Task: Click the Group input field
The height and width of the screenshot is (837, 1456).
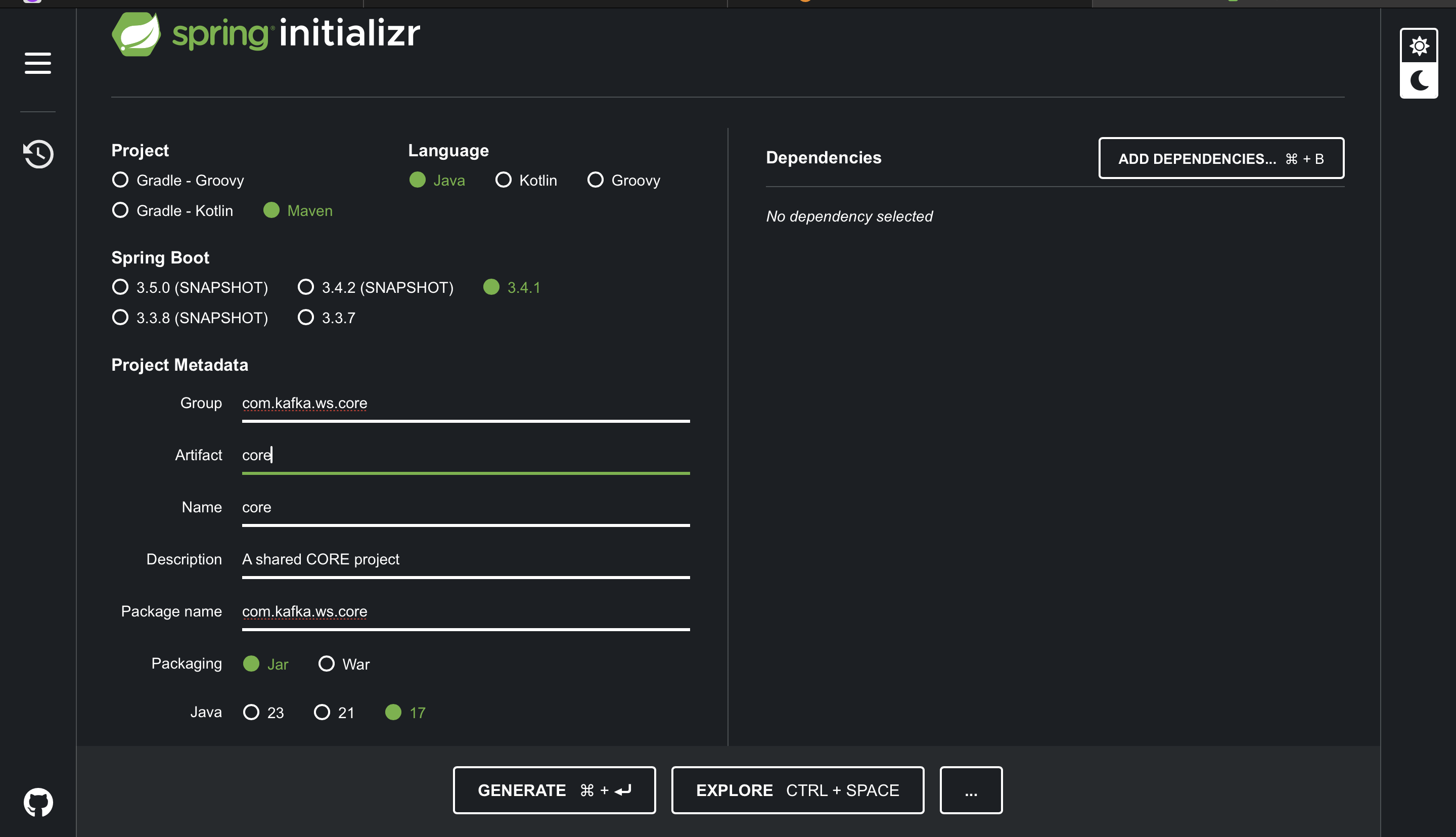Action: point(466,404)
